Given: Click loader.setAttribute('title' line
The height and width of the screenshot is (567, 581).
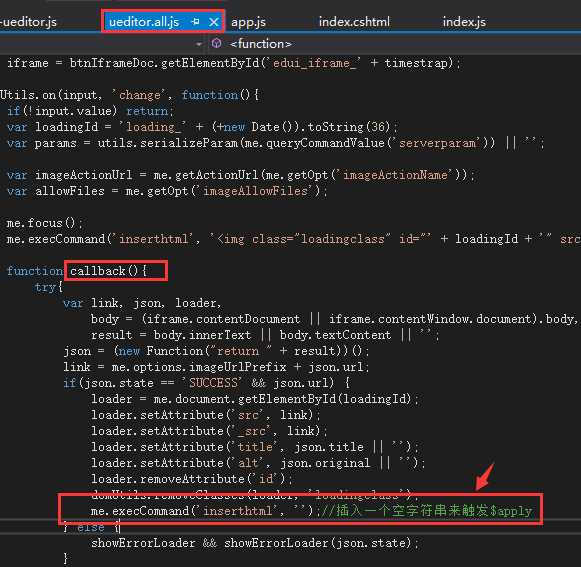Looking at the screenshot, I should 255,447.
